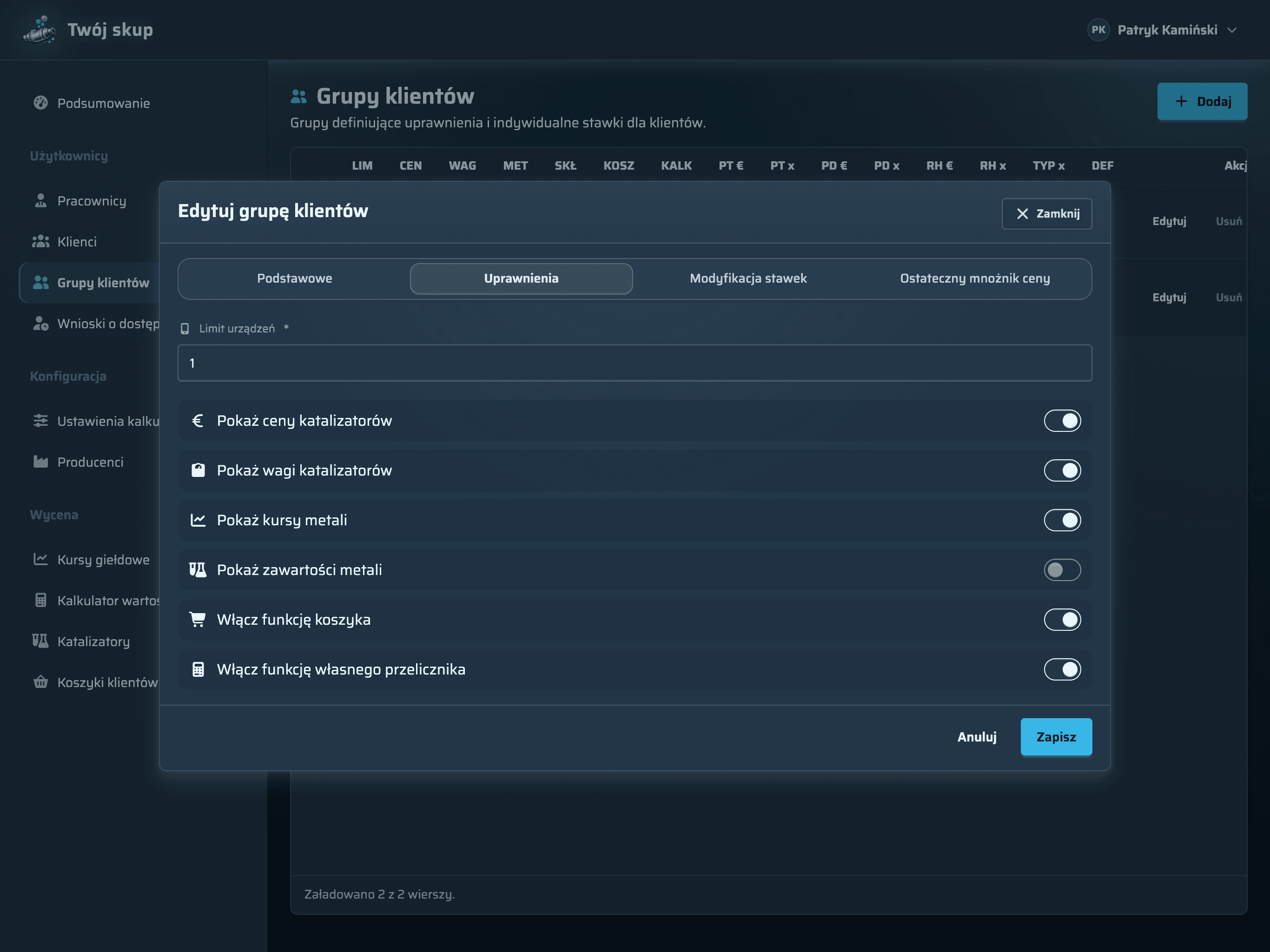Click the DEF column header
The height and width of the screenshot is (952, 1270).
tap(1102, 165)
